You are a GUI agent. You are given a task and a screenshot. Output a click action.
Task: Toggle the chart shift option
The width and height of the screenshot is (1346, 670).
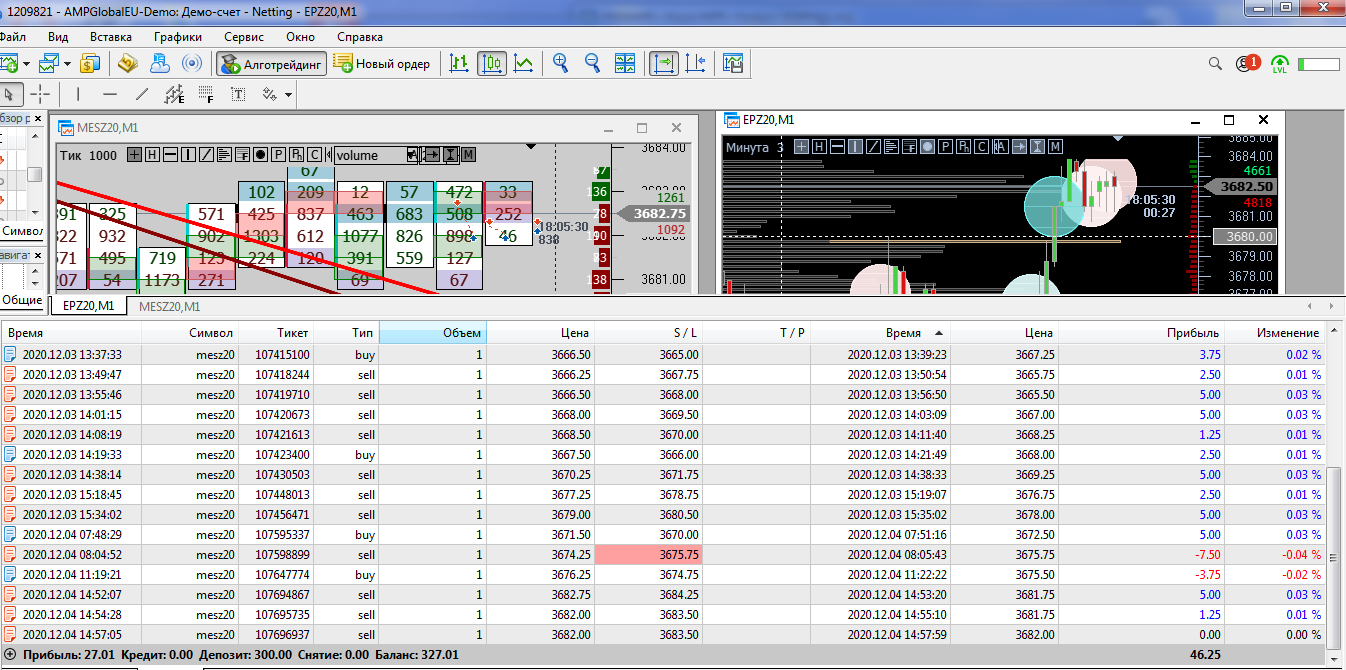[695, 63]
